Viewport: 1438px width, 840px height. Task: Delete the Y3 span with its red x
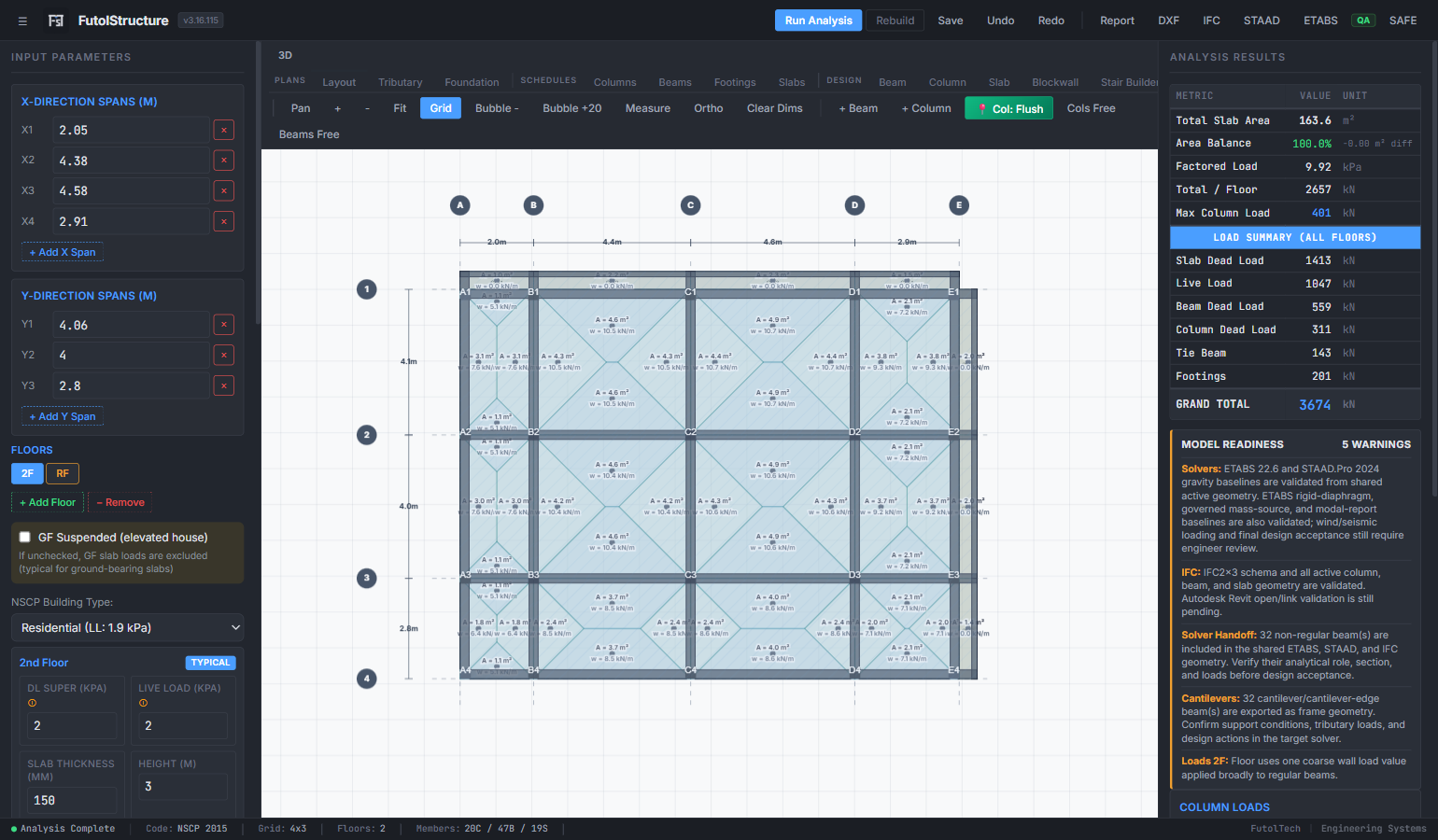click(x=224, y=385)
